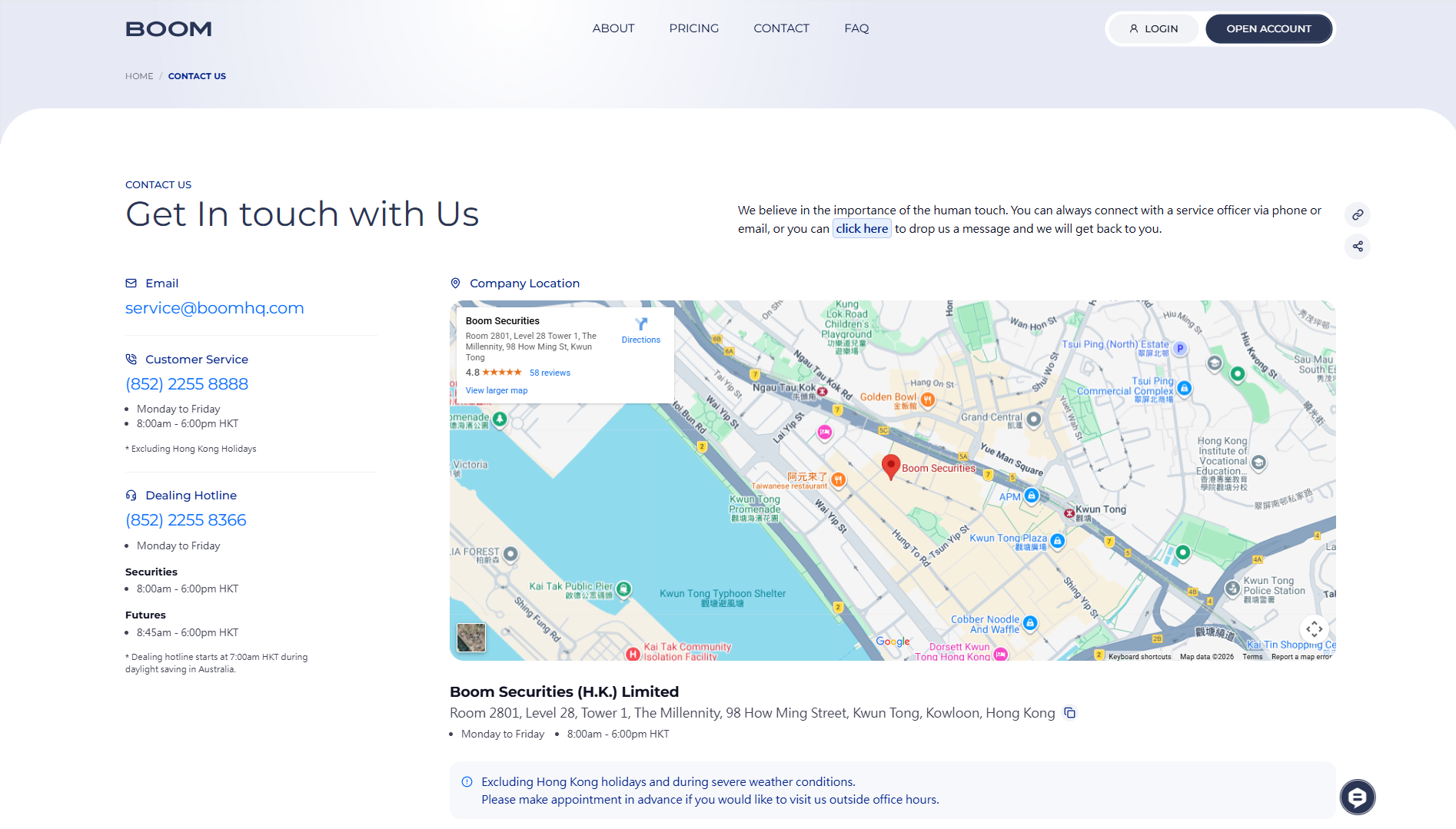Click the LOGIN button

click(1153, 29)
